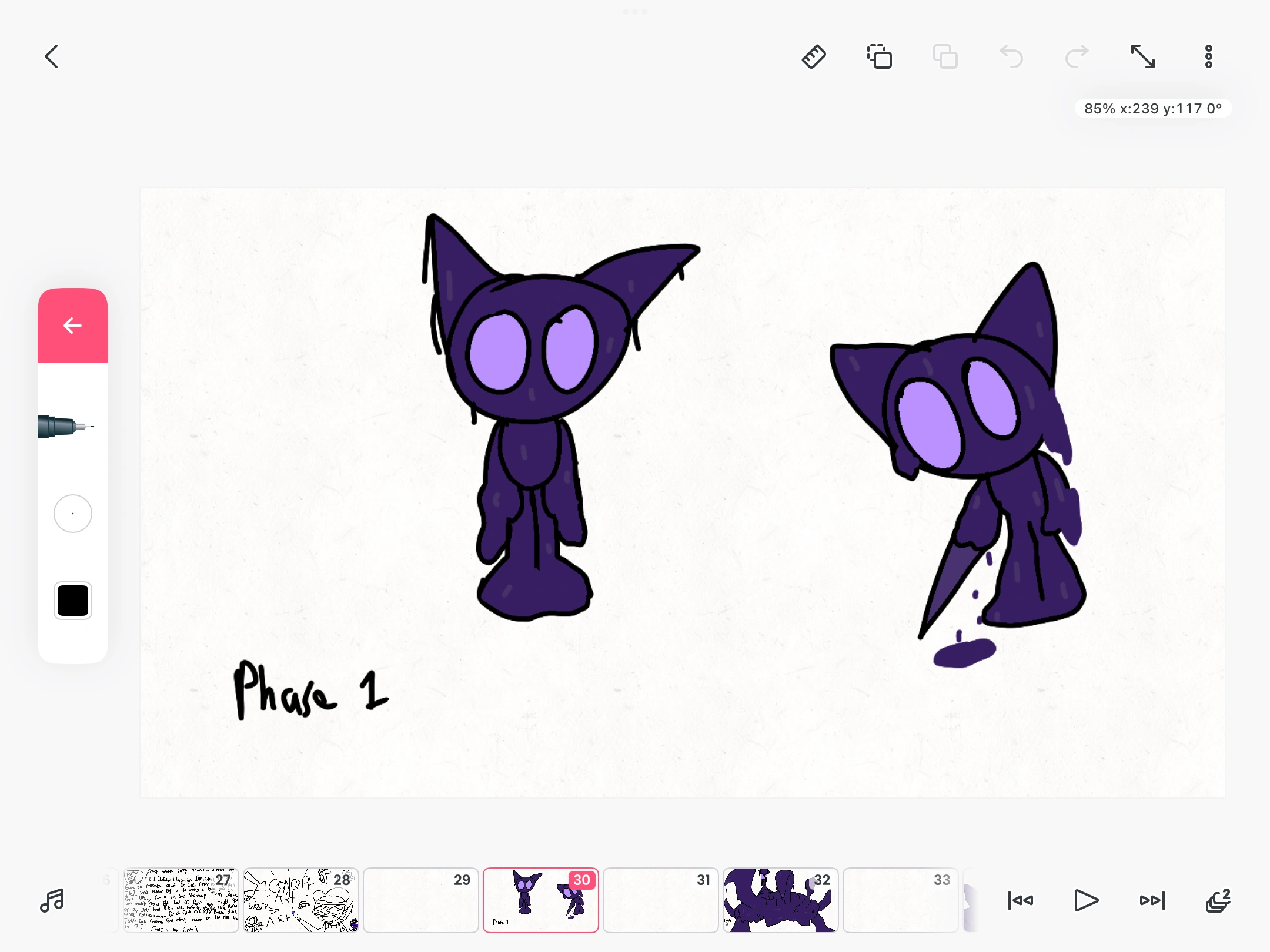This screenshot has width=1270, height=952.
Task: Jump to the last frame
Action: tap(1152, 900)
